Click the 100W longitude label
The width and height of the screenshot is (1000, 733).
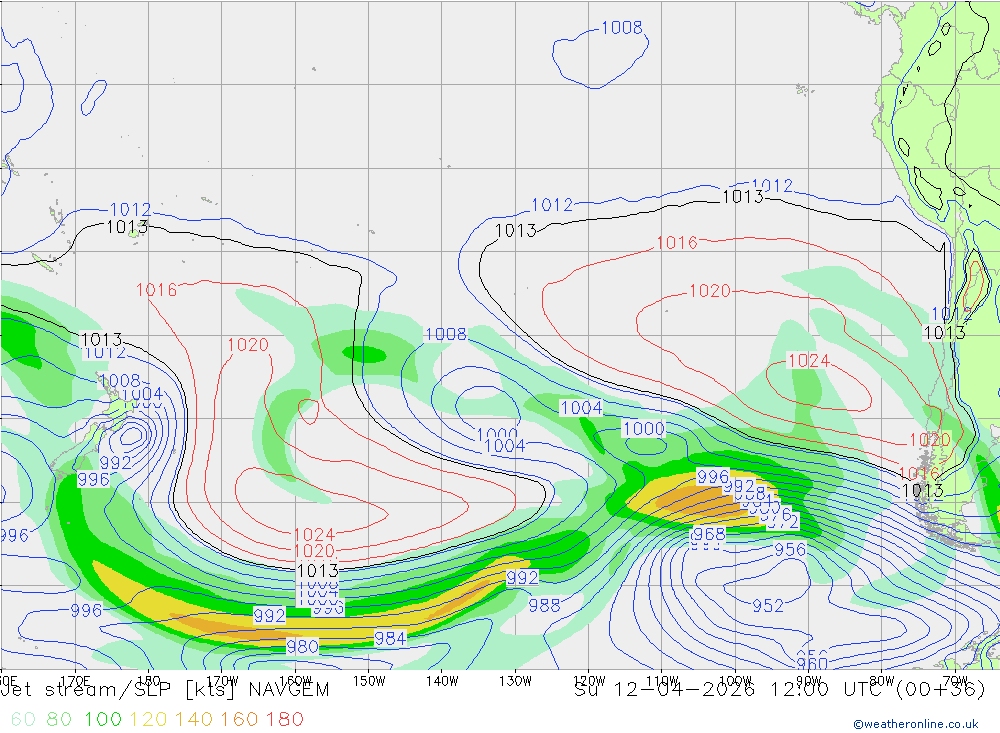point(735,681)
